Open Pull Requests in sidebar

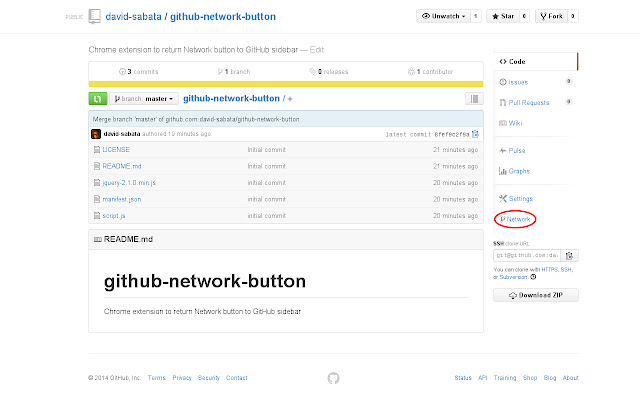pyautogui.click(x=529, y=102)
